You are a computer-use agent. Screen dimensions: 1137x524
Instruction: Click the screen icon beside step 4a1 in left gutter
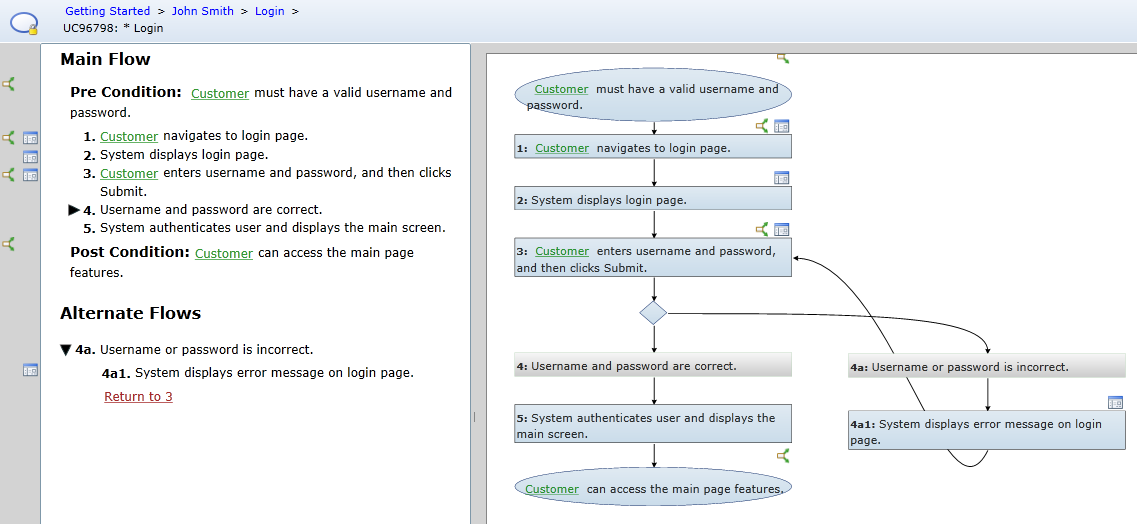click(30, 370)
